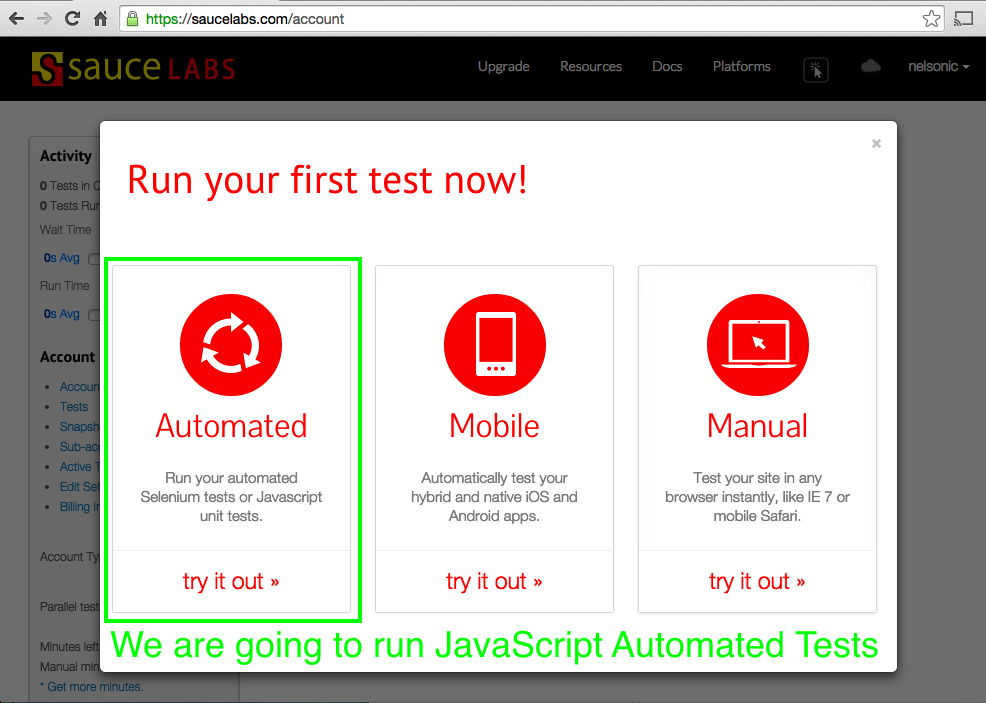Close the dialog with the X button
This screenshot has width=986, height=703.
[x=877, y=143]
